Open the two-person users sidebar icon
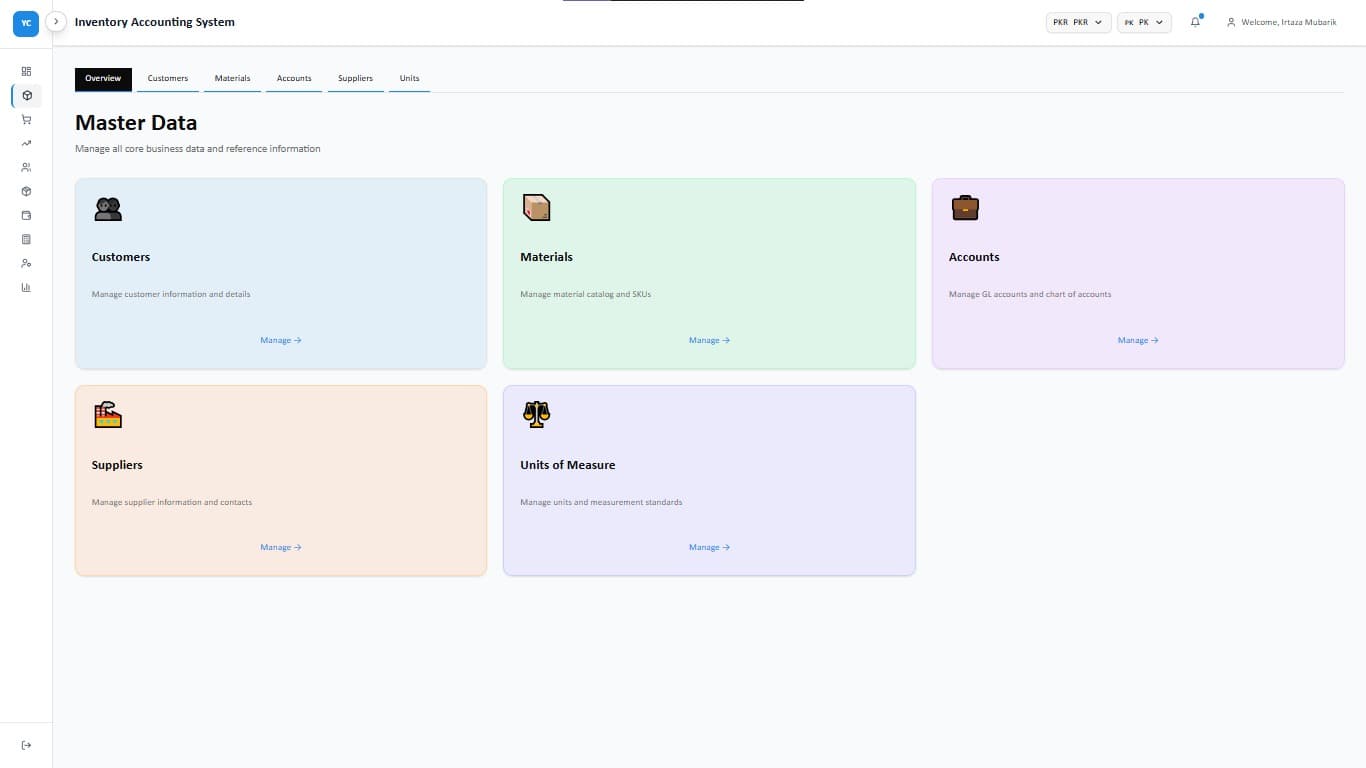The image size is (1366, 768). tap(26, 167)
